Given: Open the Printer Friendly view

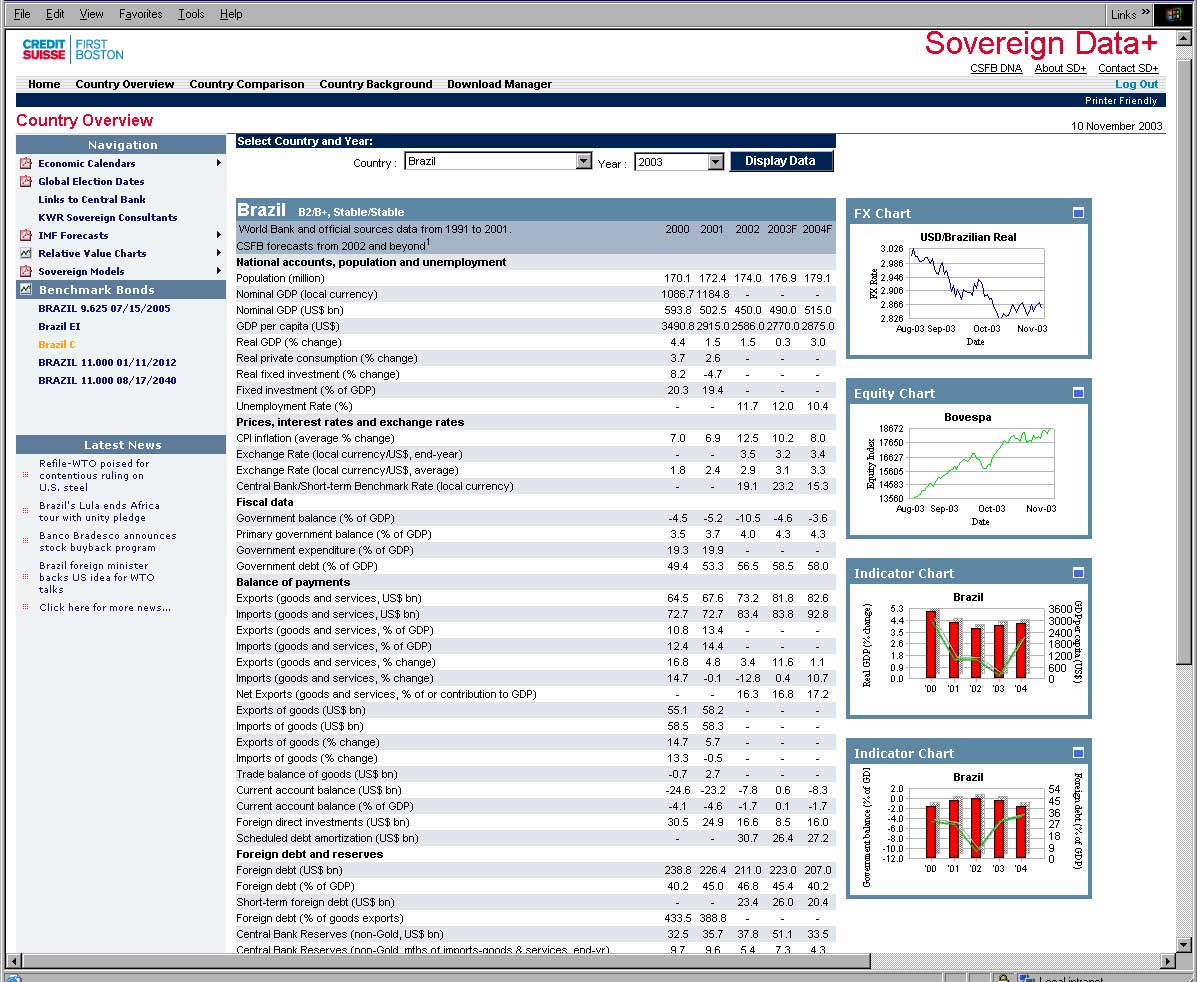Looking at the screenshot, I should [1121, 101].
